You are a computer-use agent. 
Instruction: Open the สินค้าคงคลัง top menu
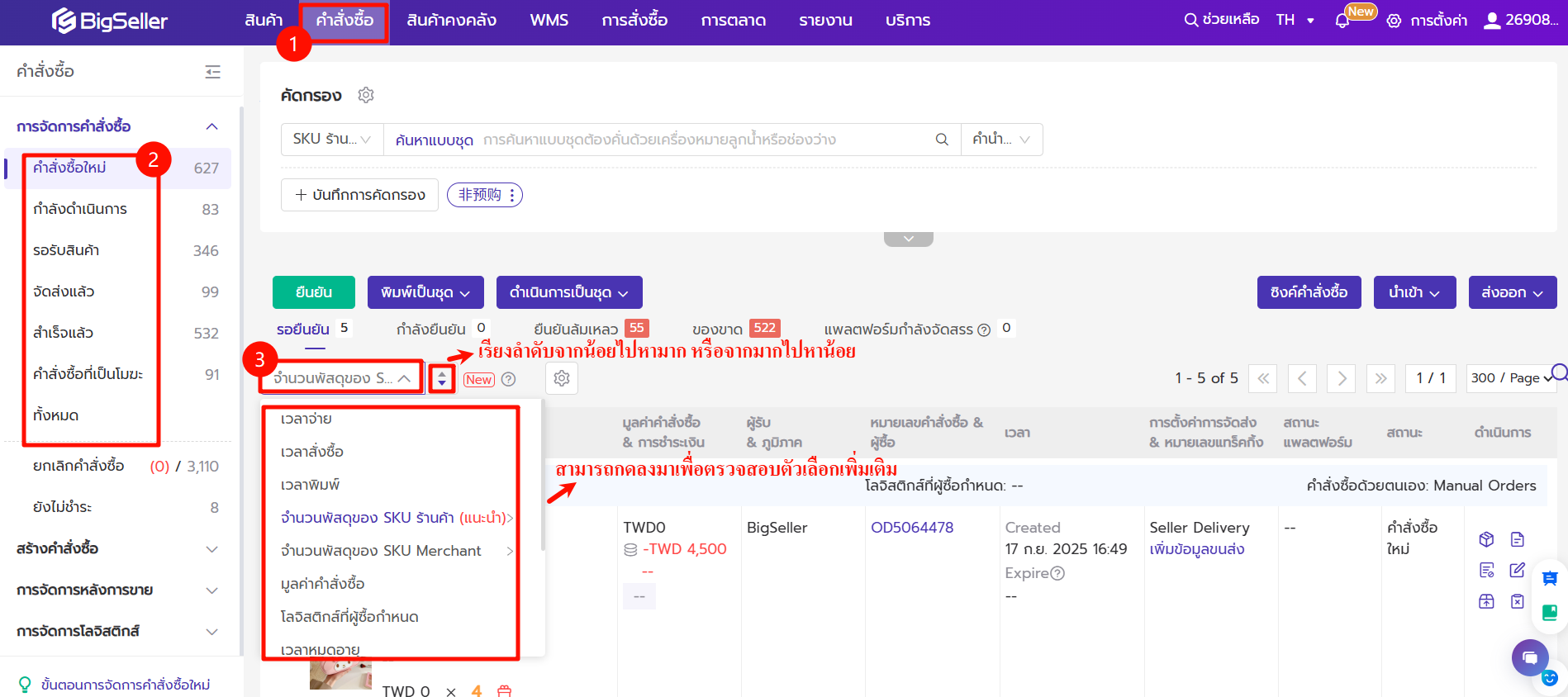click(x=451, y=21)
